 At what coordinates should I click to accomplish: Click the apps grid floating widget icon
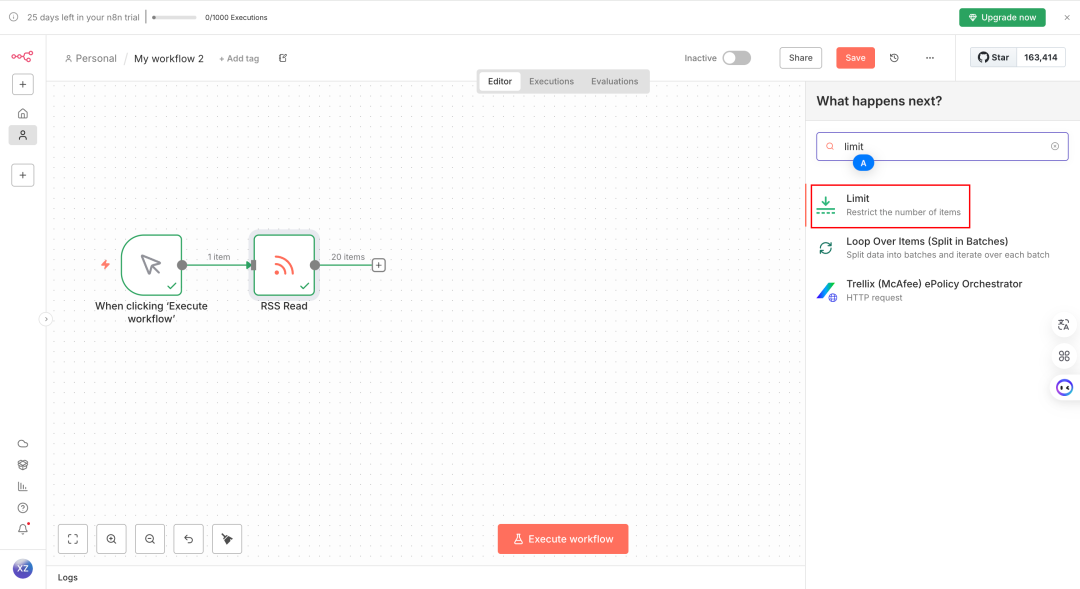point(1064,355)
